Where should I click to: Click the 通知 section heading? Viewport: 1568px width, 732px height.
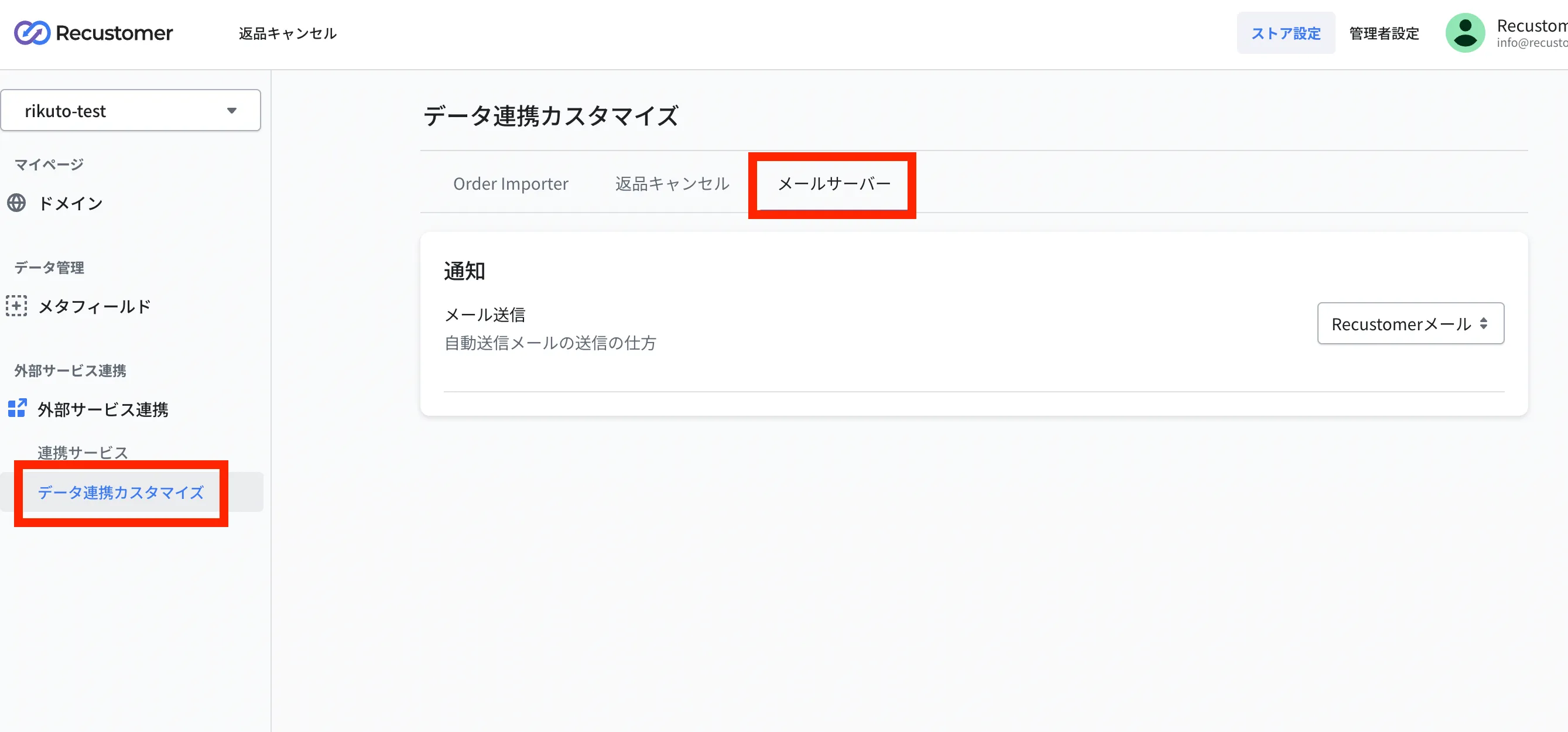point(464,271)
